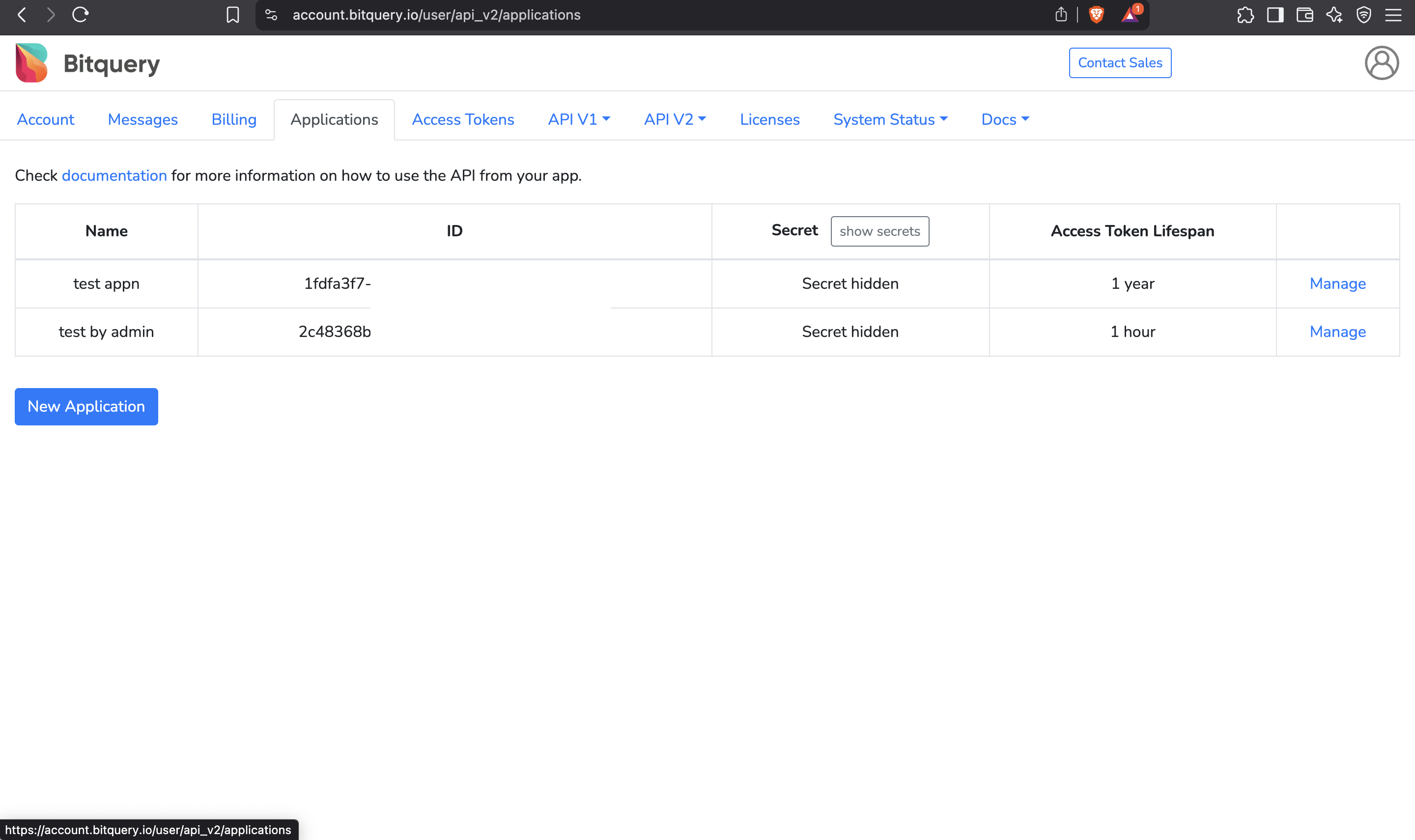
Task: Select the 'test appn' name cell
Action: click(107, 283)
